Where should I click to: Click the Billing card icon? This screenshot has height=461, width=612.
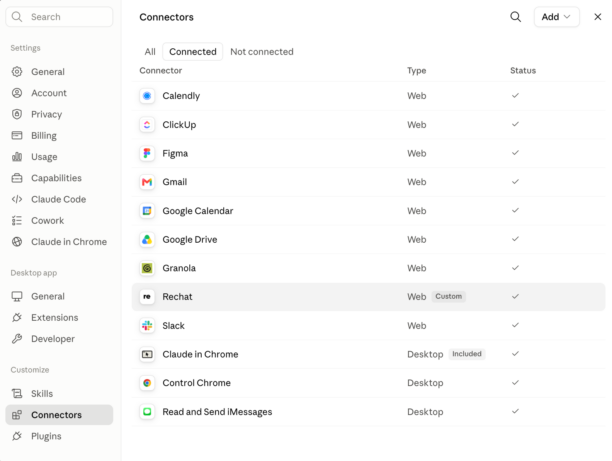(17, 135)
